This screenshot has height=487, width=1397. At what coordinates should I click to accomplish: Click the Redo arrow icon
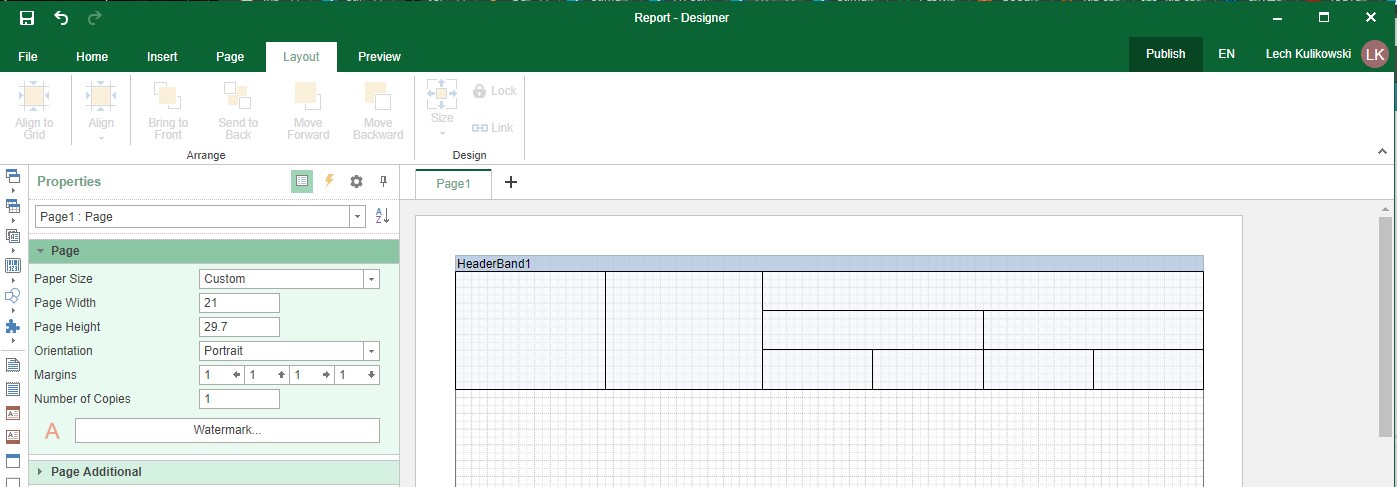point(95,18)
